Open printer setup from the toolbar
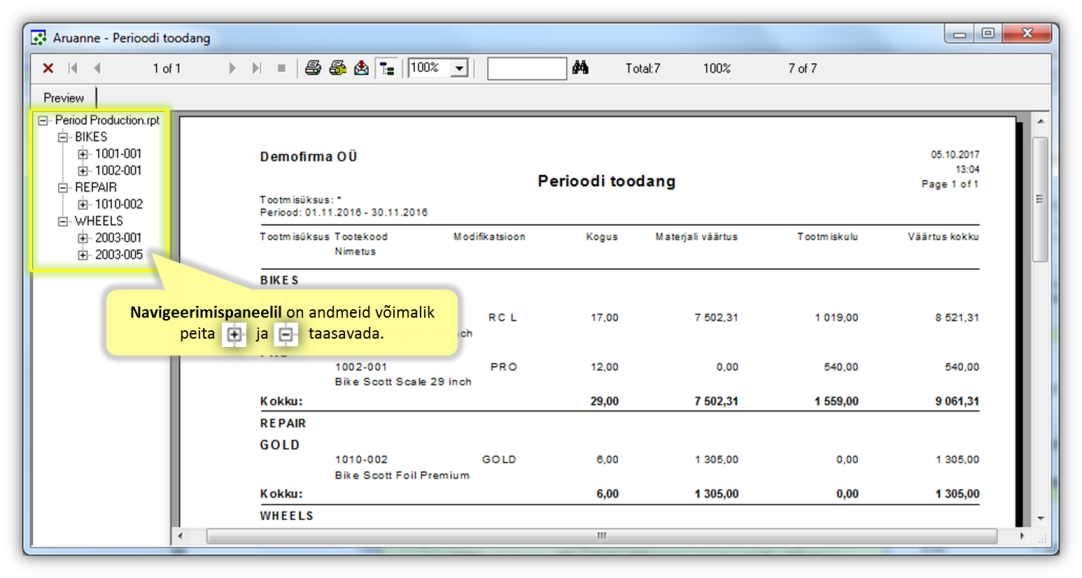Viewport: 1082px width, 578px height. click(337, 68)
